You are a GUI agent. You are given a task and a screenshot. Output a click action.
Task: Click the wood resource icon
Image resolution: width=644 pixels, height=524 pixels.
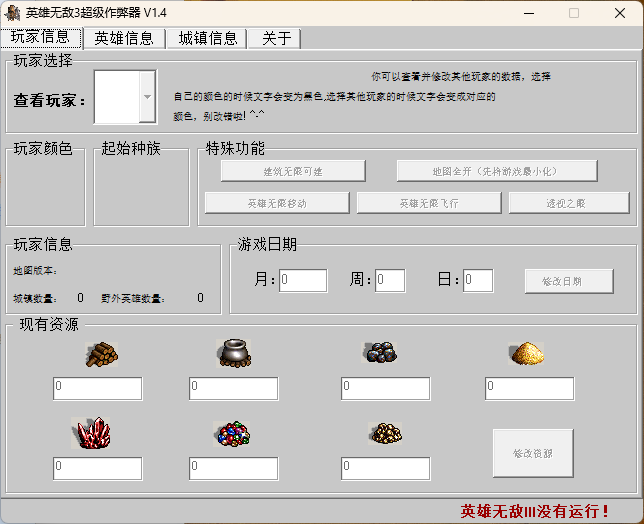[101, 354]
